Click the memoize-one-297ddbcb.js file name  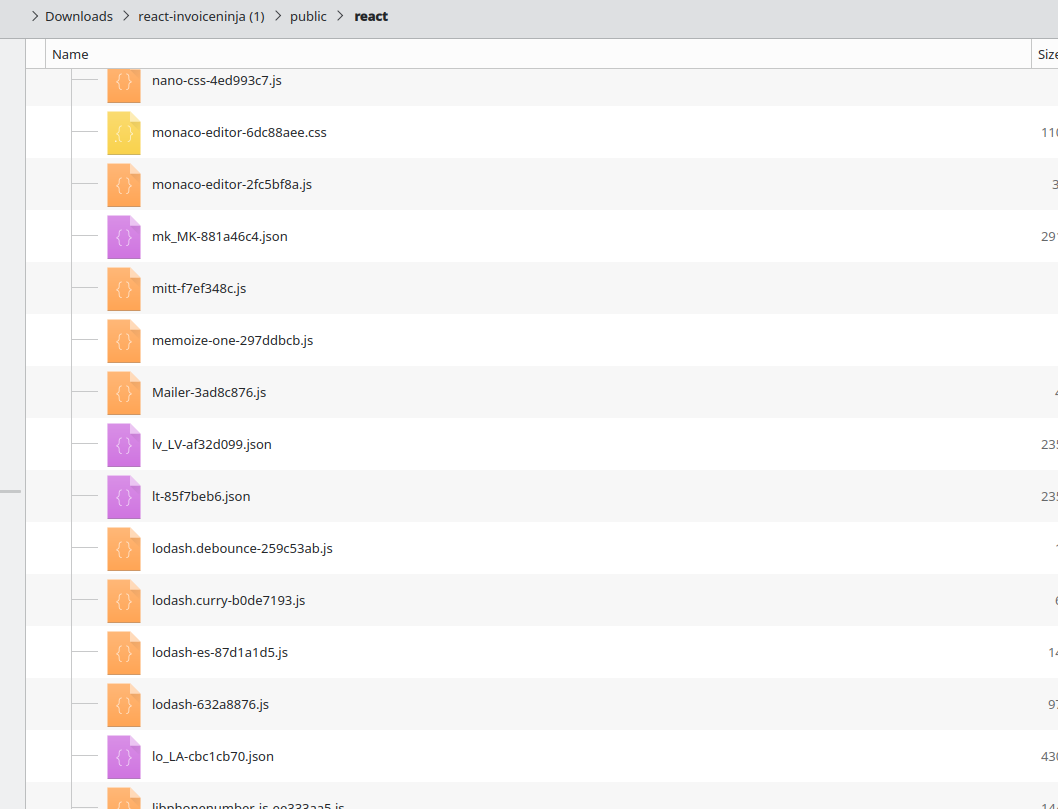tap(232, 340)
